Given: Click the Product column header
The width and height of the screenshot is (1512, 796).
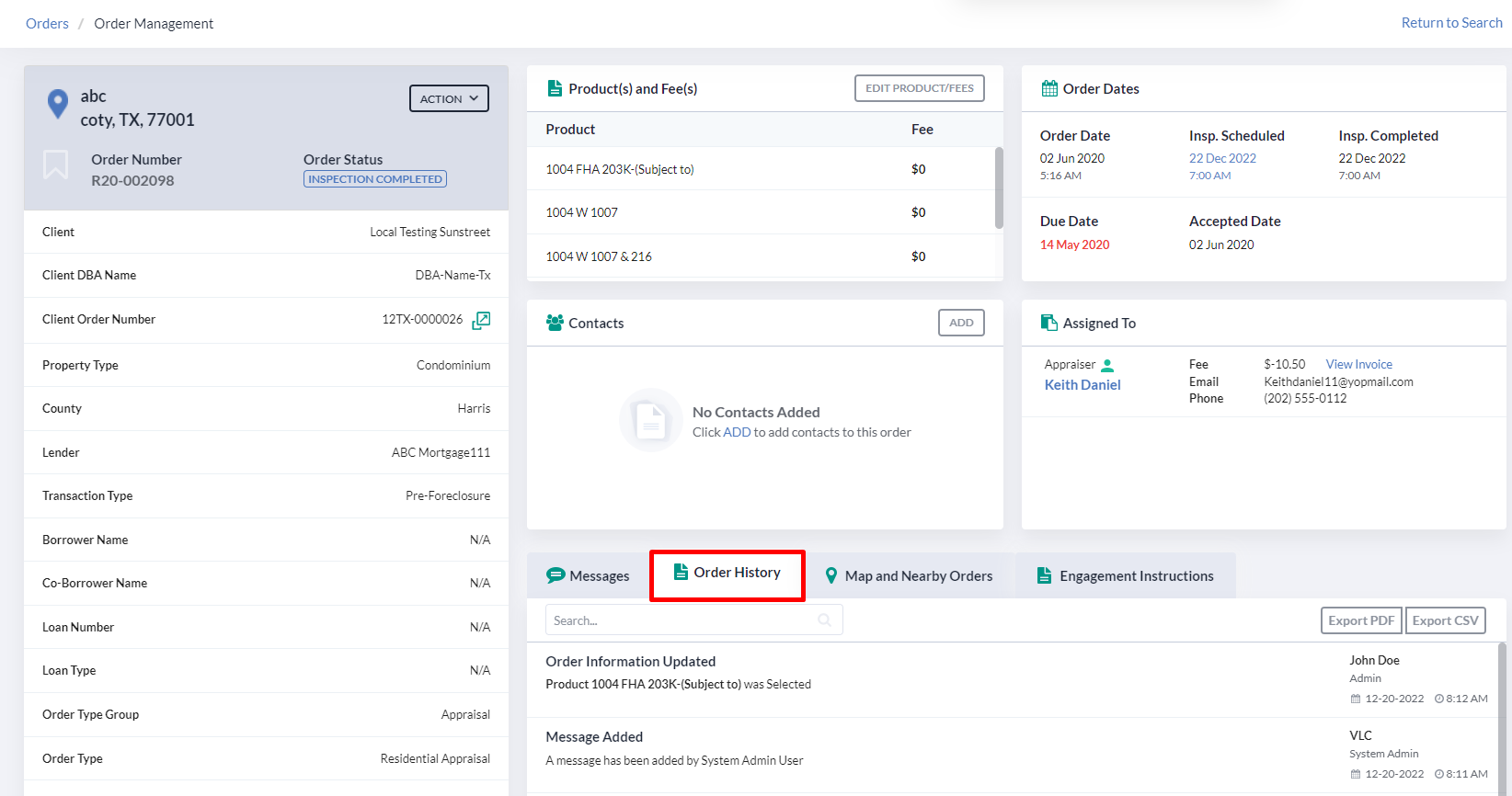Looking at the screenshot, I should tap(570, 130).
